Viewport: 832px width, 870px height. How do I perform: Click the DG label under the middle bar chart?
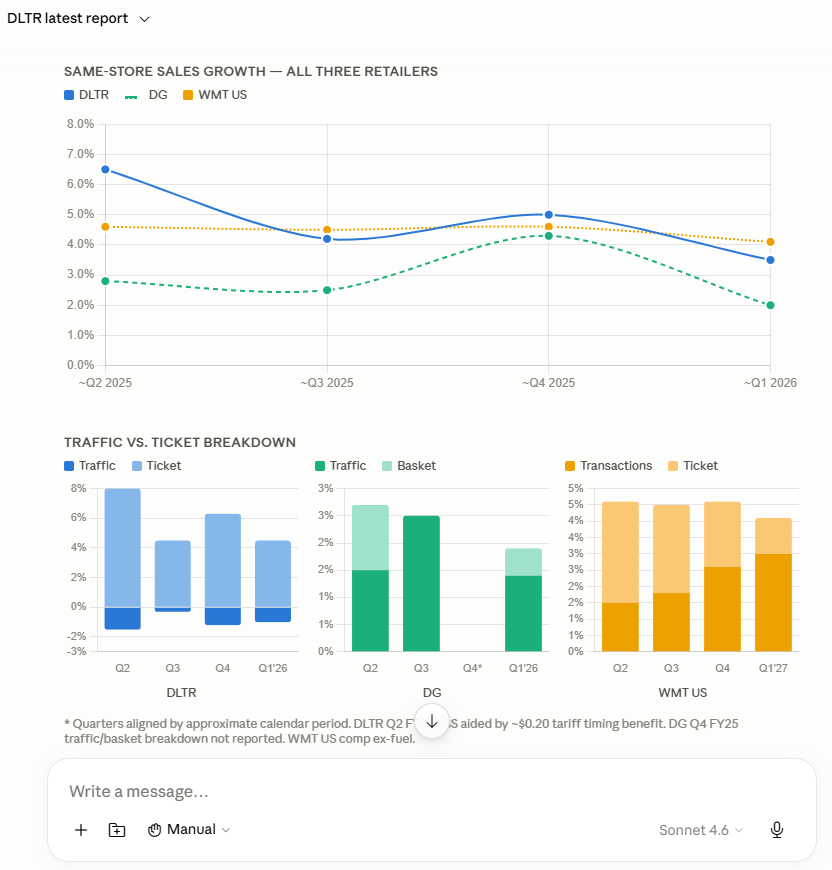[432, 692]
